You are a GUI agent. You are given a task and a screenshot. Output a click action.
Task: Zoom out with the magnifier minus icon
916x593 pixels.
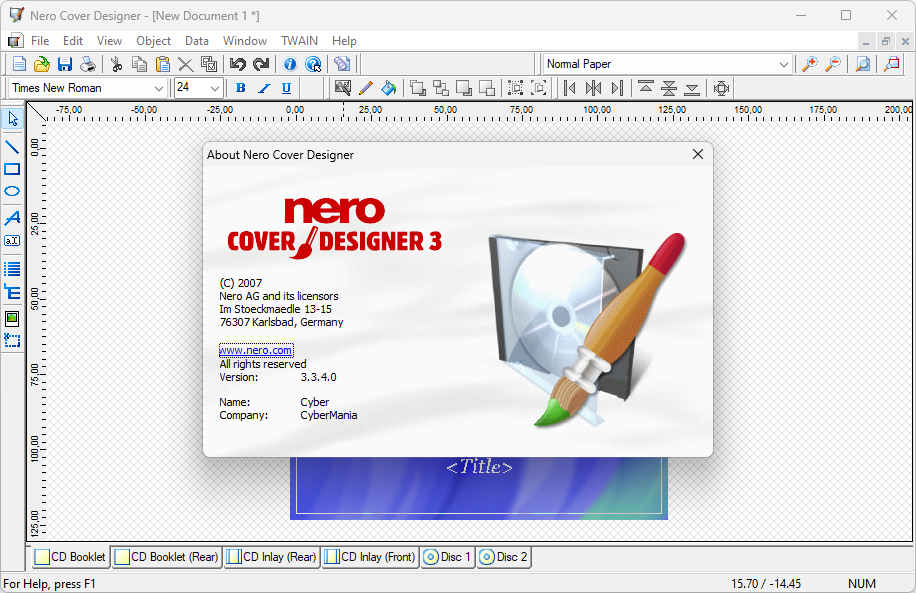[833, 64]
